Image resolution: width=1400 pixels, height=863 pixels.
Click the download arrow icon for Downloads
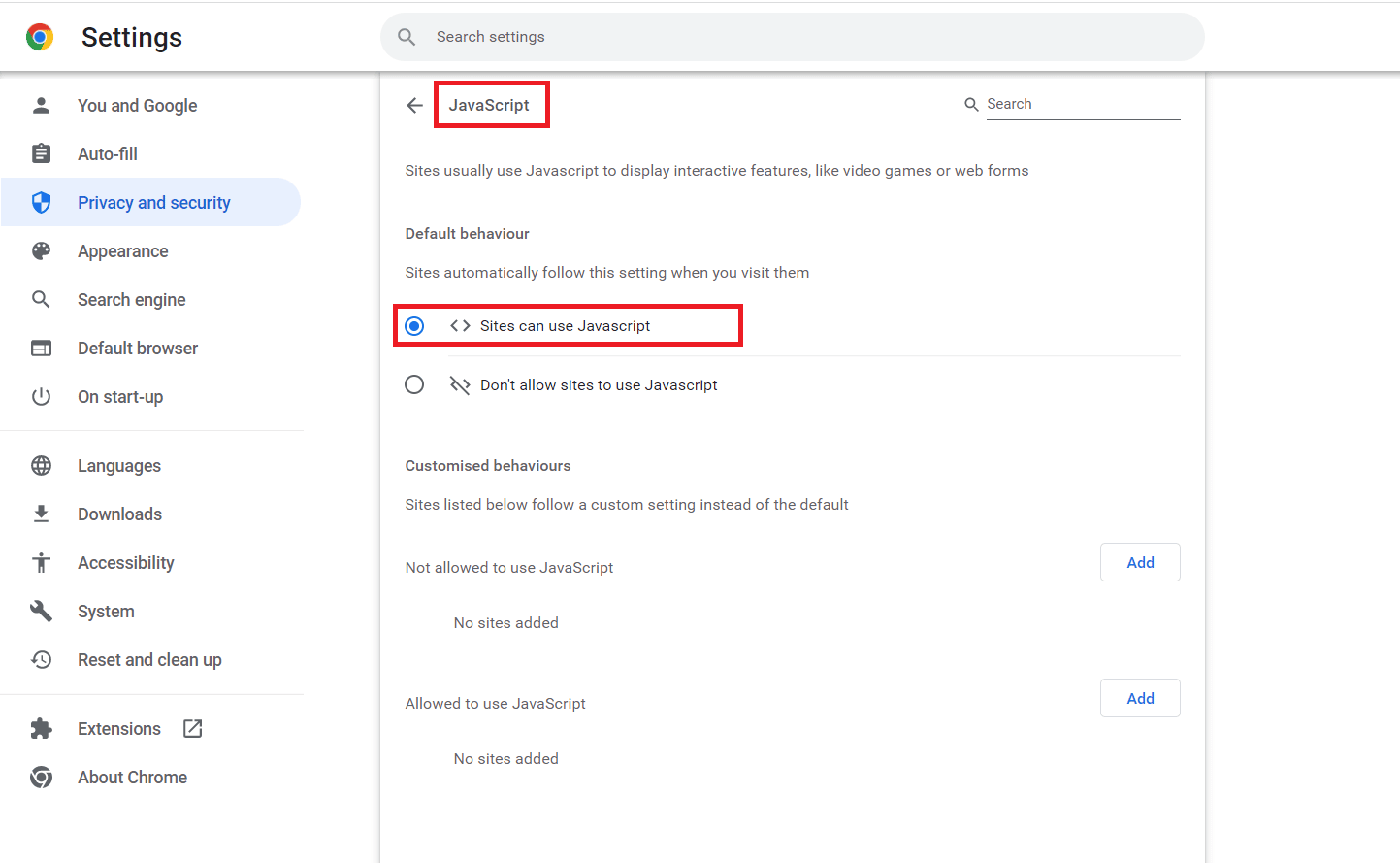coord(41,514)
